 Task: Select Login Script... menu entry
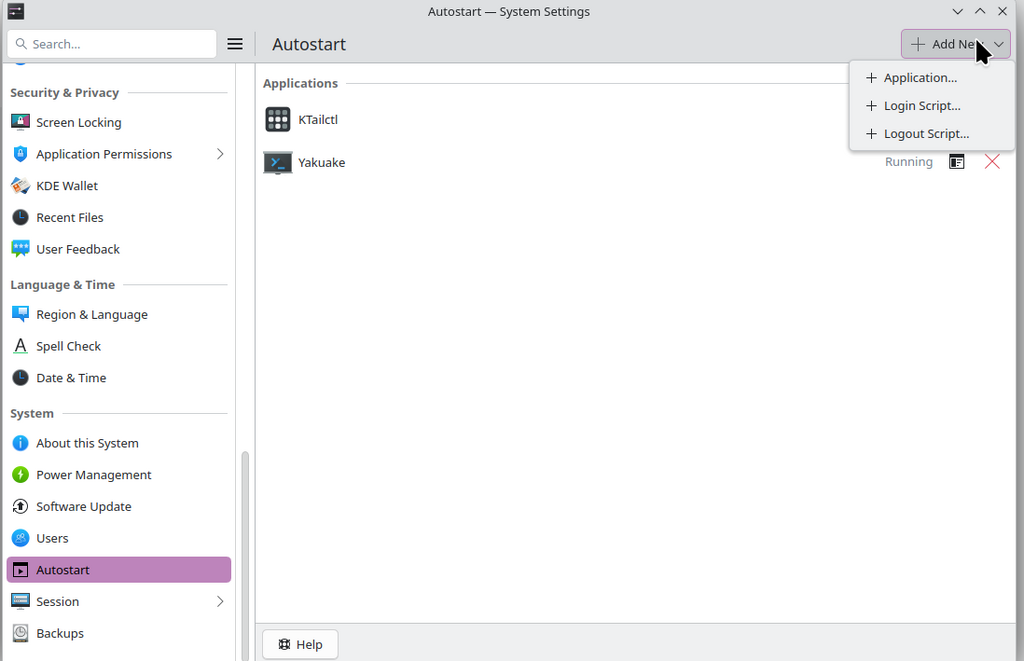point(922,106)
